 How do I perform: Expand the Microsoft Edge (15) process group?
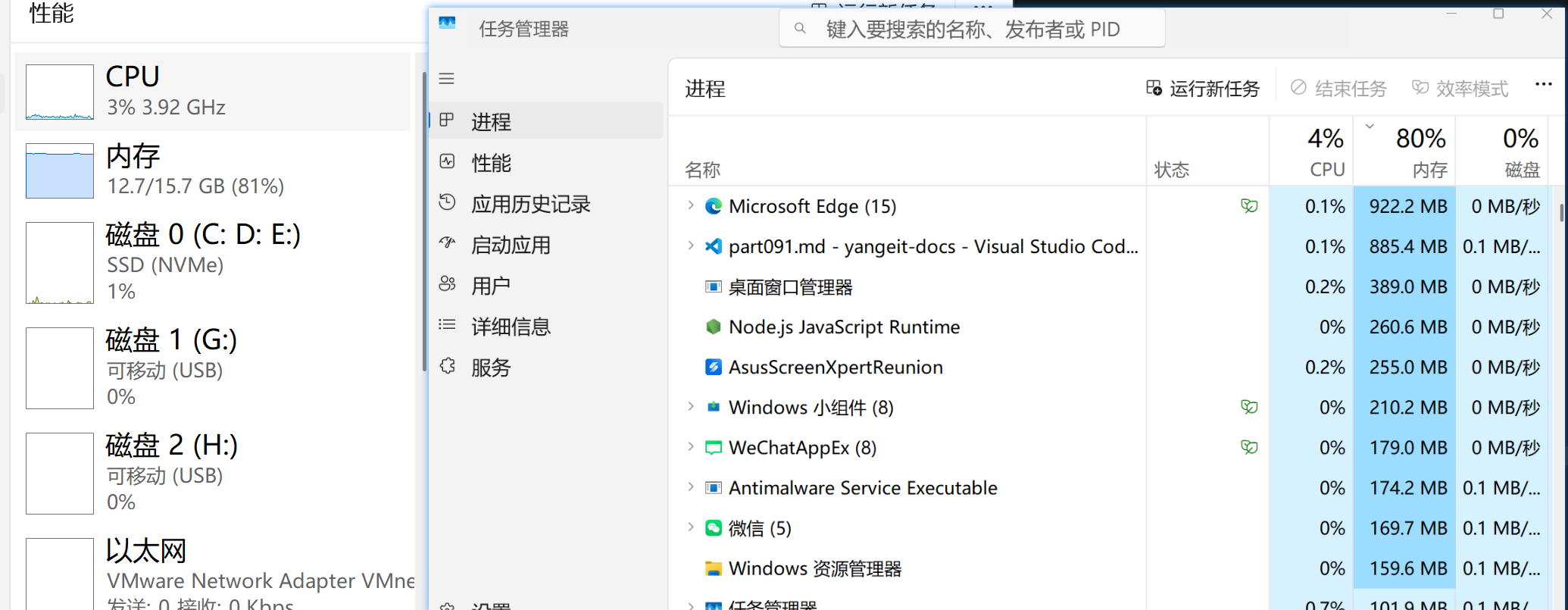pos(690,205)
